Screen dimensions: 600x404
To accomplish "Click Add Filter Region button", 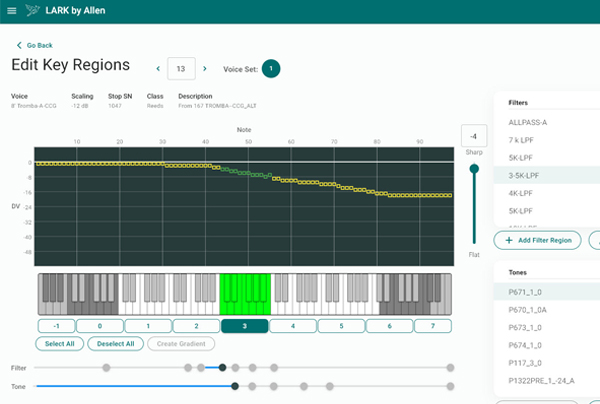I will click(x=537, y=240).
